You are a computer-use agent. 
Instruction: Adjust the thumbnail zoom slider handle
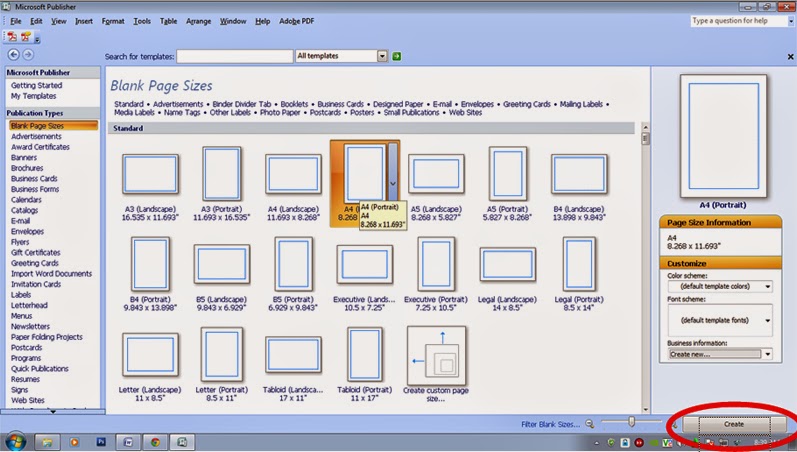[631, 421]
